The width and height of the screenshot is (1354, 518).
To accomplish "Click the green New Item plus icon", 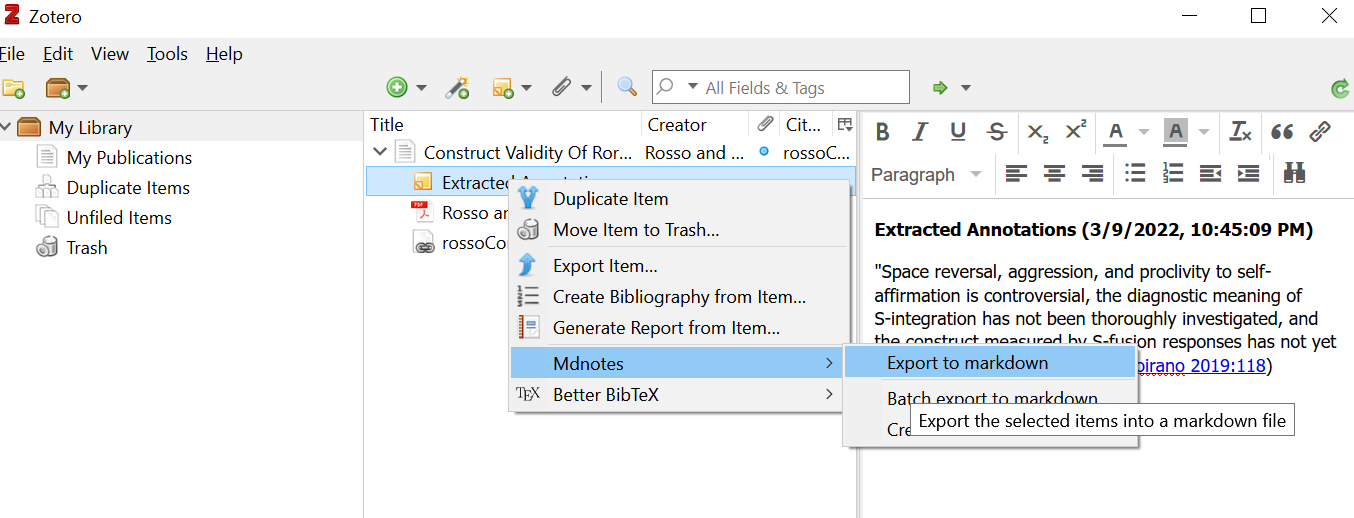I will [x=397, y=88].
